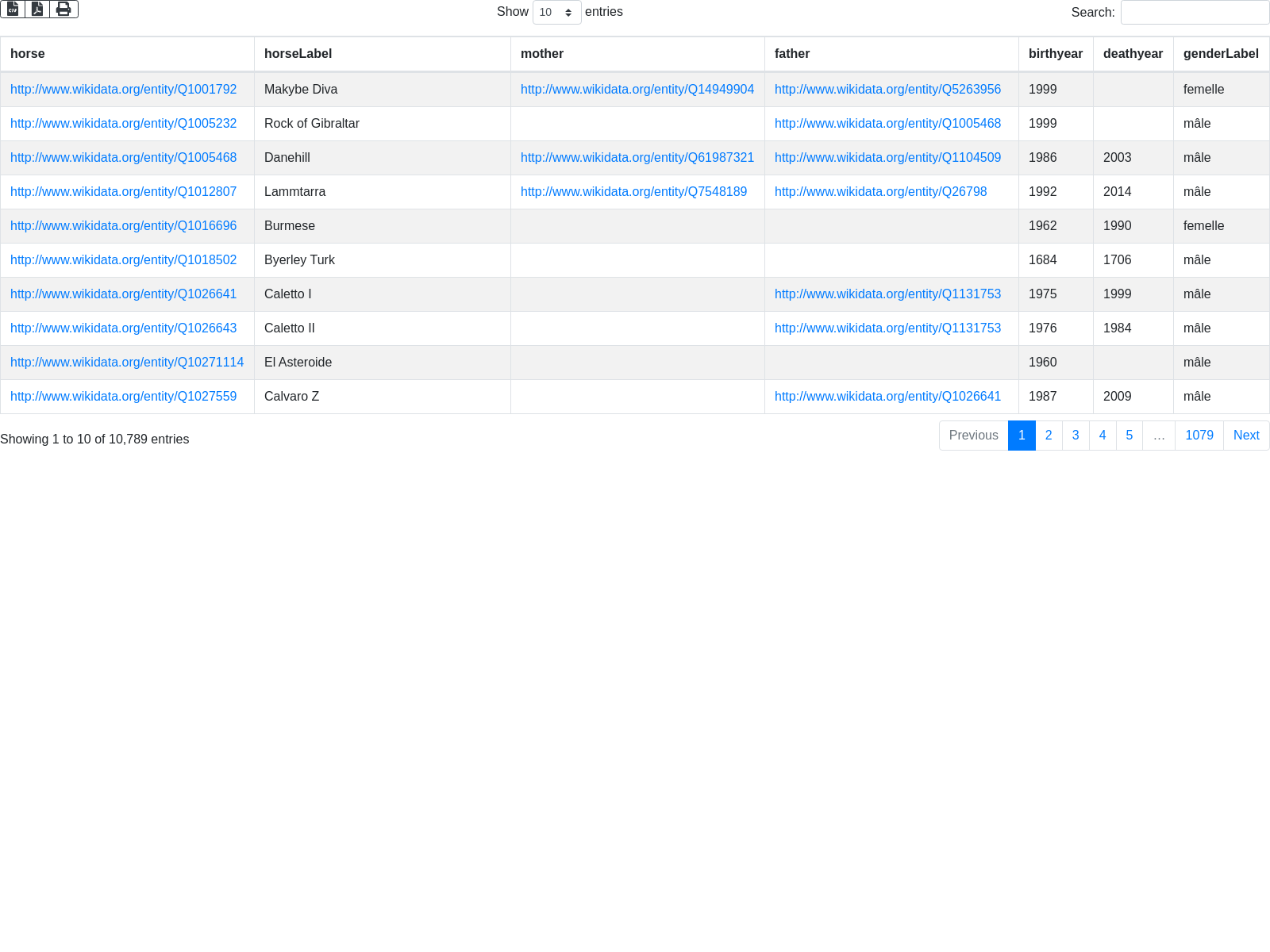Sort table by horseLabel column
The width and height of the screenshot is (1270, 952).
(298, 54)
